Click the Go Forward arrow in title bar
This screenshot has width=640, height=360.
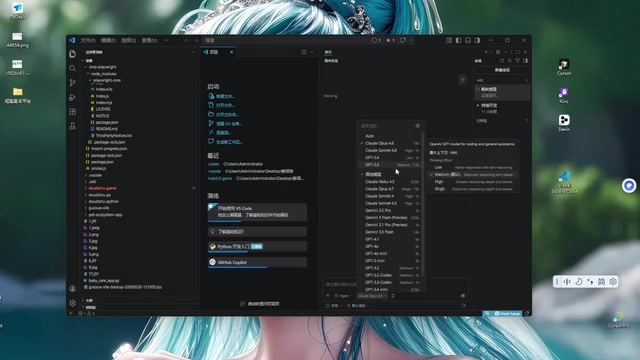tap(196, 40)
